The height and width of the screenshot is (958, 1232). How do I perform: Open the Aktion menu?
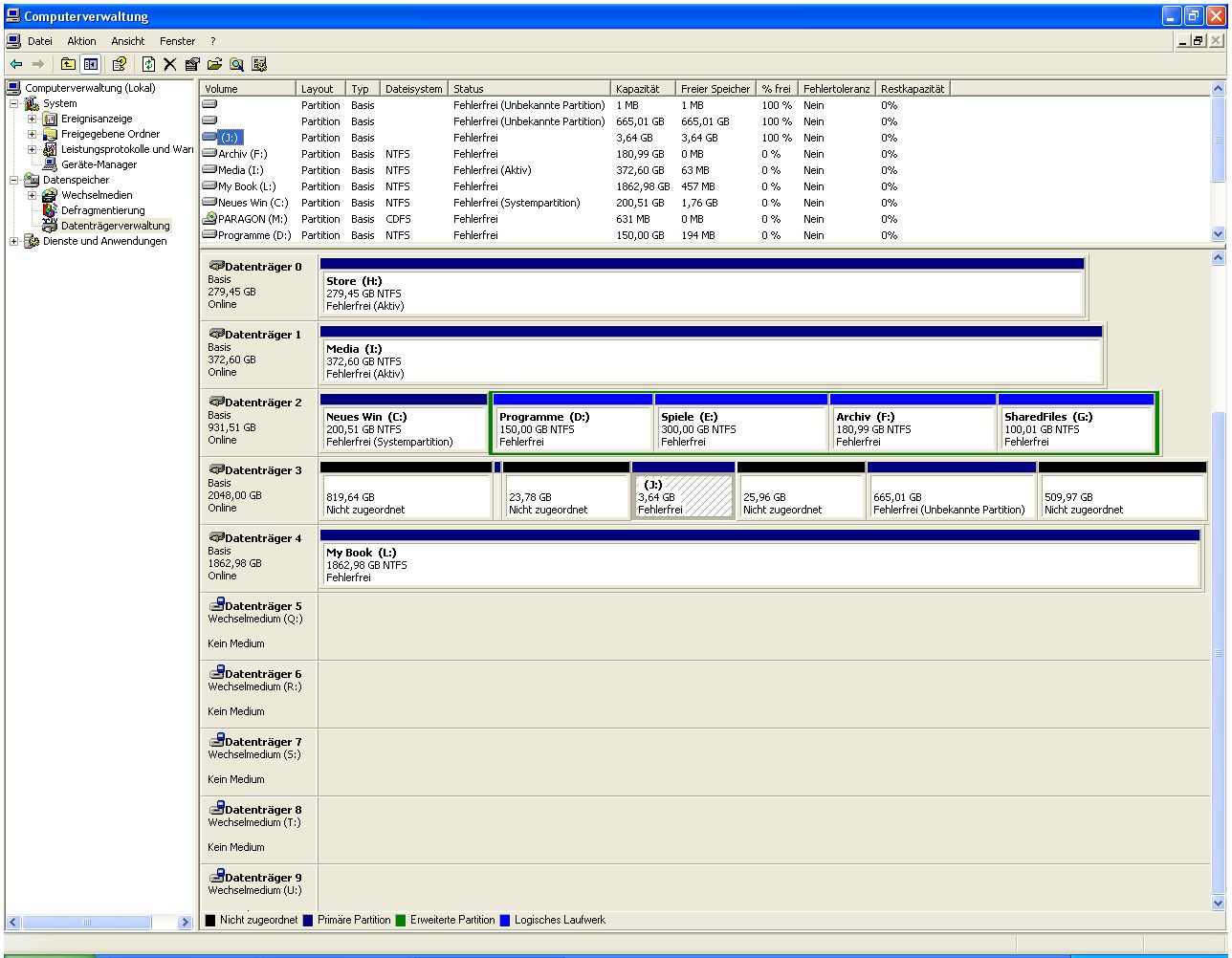(81, 41)
